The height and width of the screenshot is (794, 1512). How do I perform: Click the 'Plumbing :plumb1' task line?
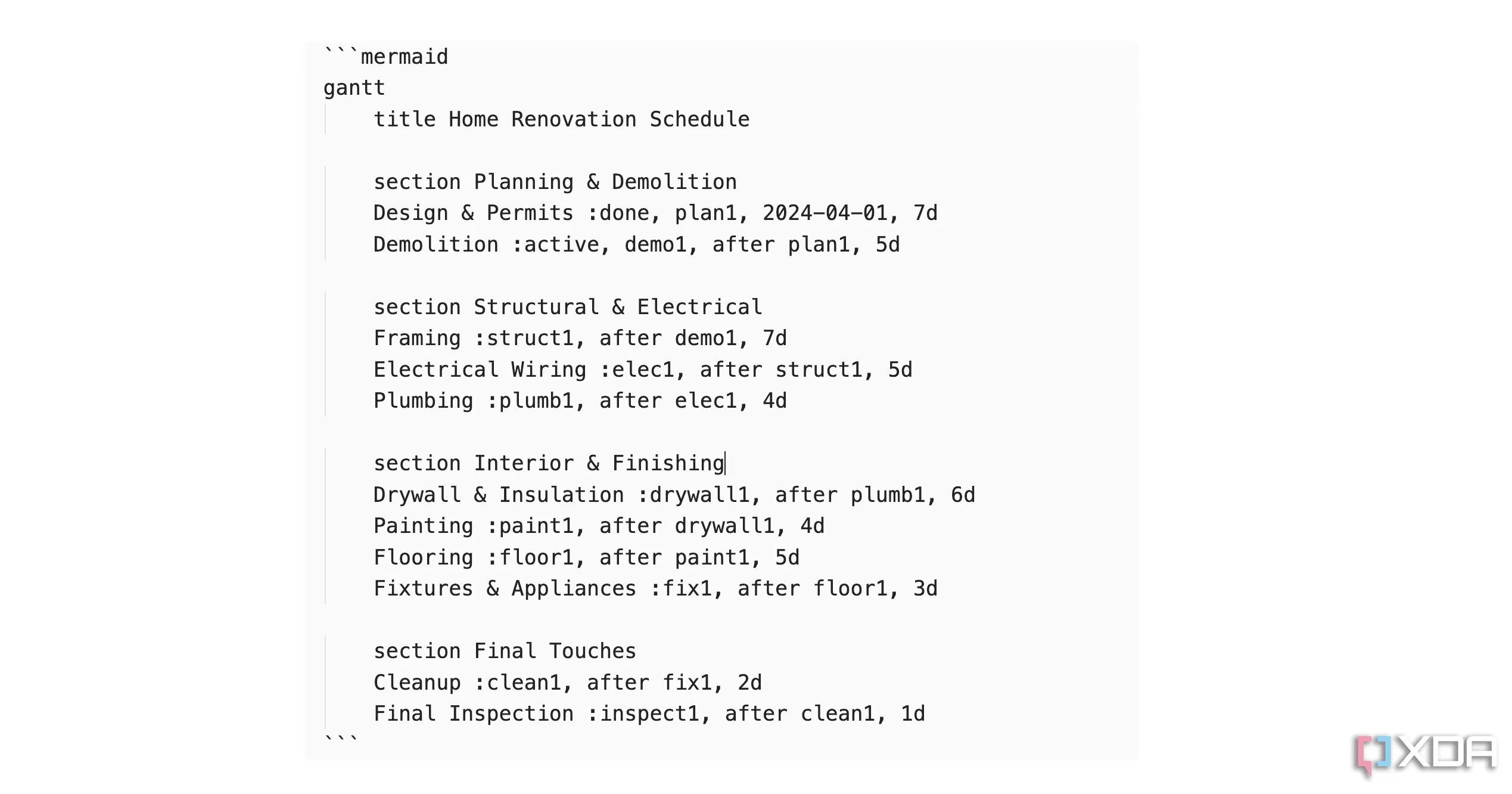[x=580, y=401]
